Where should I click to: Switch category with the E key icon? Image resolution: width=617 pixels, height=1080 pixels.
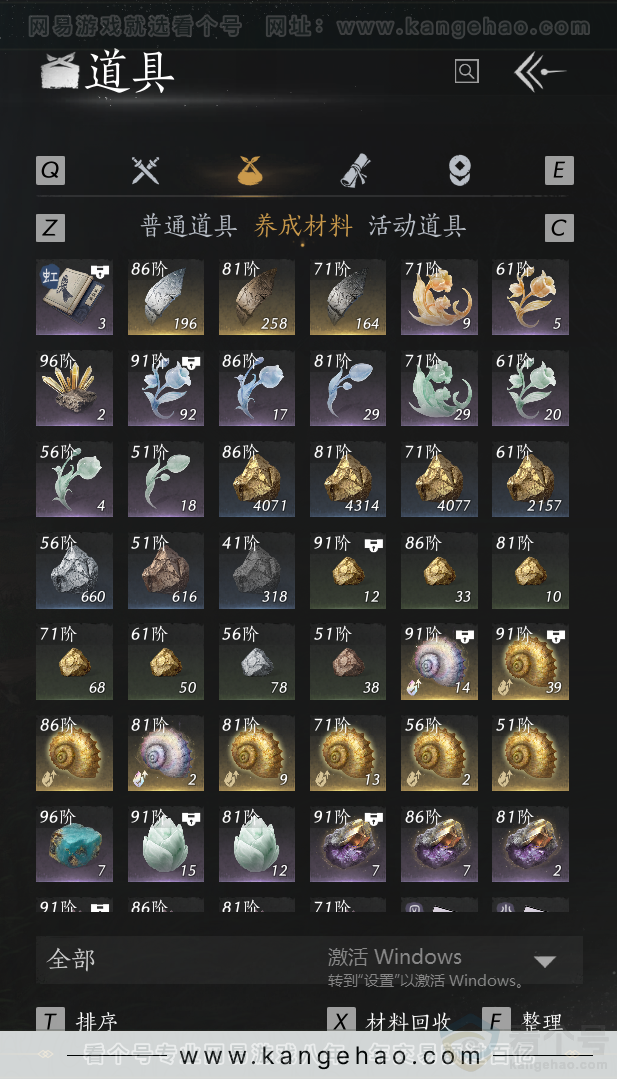pos(559,170)
